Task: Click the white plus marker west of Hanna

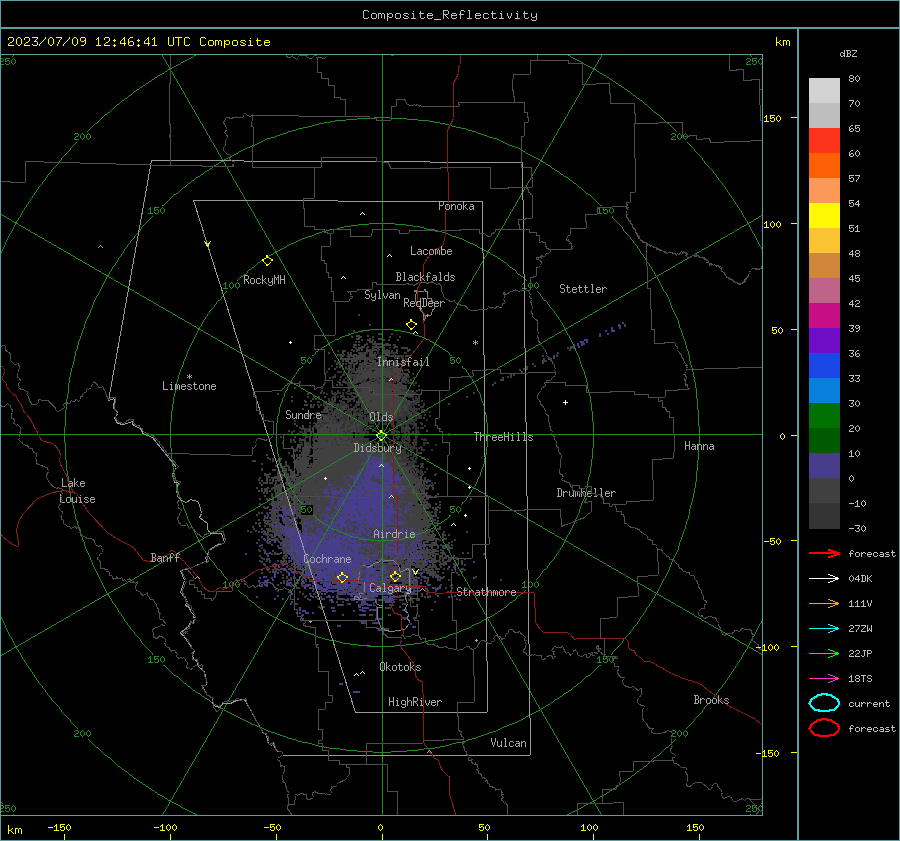Action: (565, 402)
